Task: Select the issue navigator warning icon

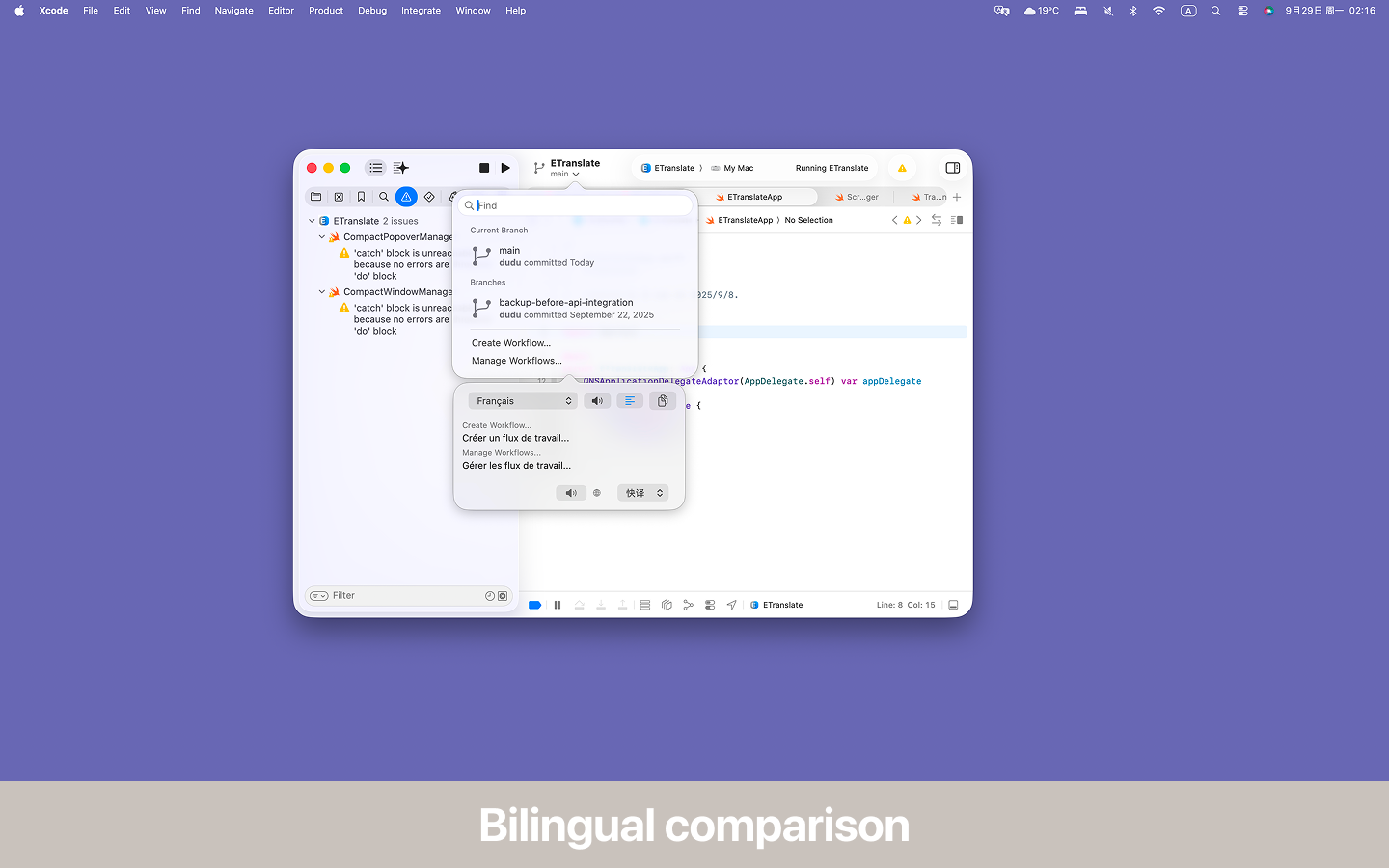Action: [x=406, y=197]
